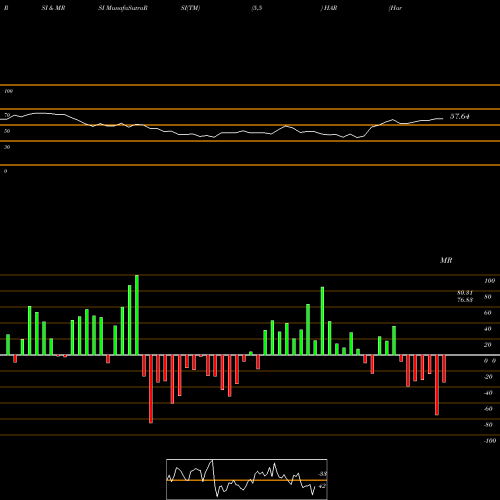Click the 50 level label on RSI axis

(x=7, y=131)
